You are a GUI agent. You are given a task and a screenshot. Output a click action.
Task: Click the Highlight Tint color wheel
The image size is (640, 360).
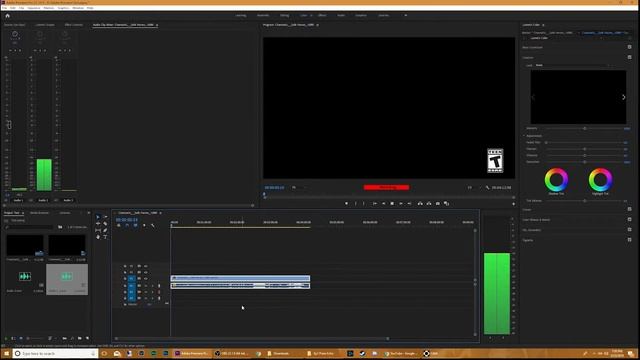coord(600,180)
